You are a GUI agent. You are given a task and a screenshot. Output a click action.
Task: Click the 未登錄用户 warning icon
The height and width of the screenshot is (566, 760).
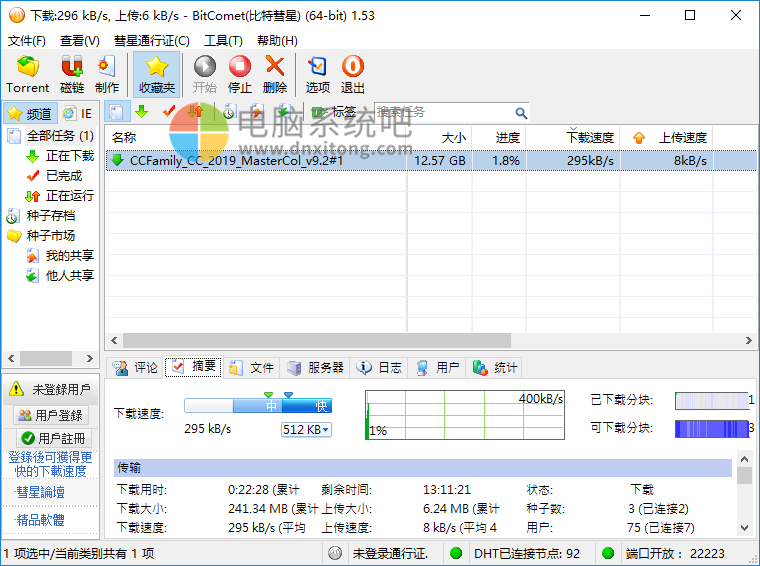(16, 389)
